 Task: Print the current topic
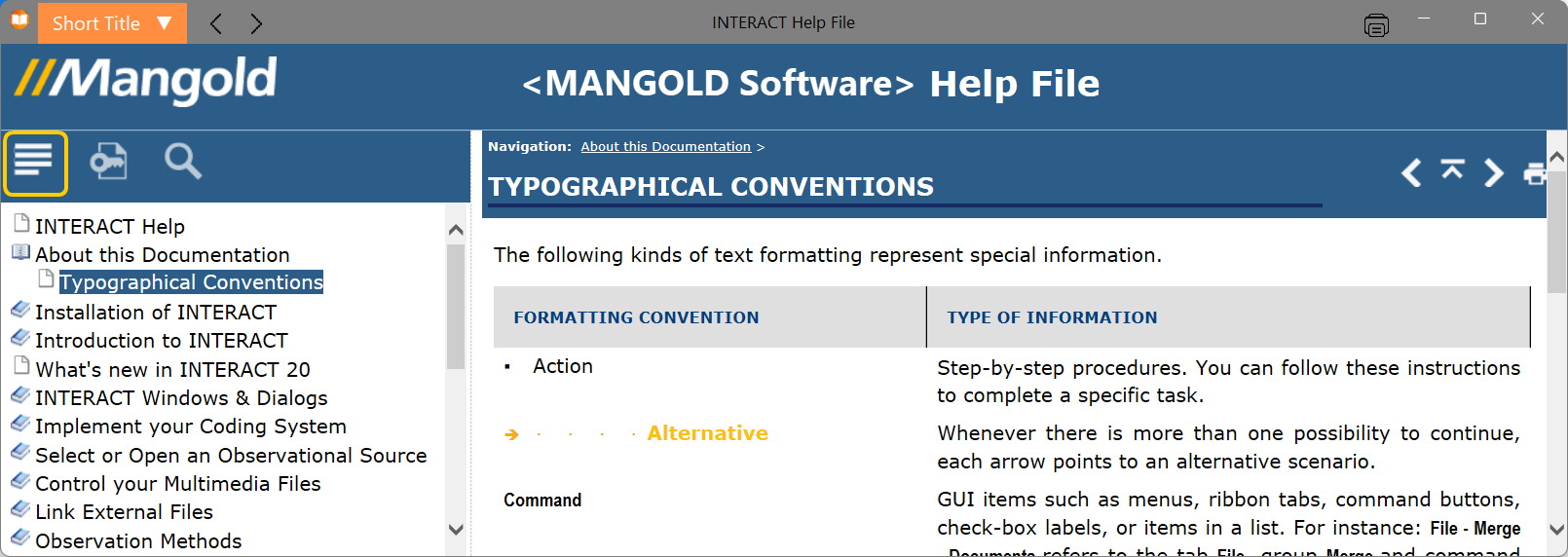[x=1535, y=173]
